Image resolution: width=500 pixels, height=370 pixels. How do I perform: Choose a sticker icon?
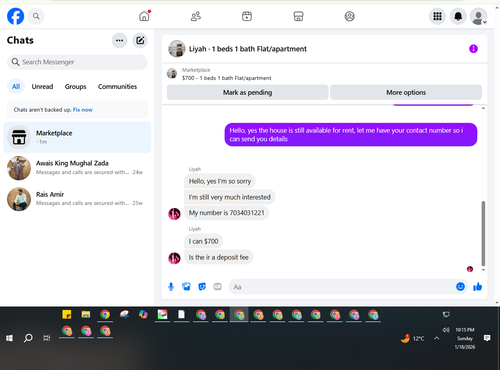coord(202,287)
